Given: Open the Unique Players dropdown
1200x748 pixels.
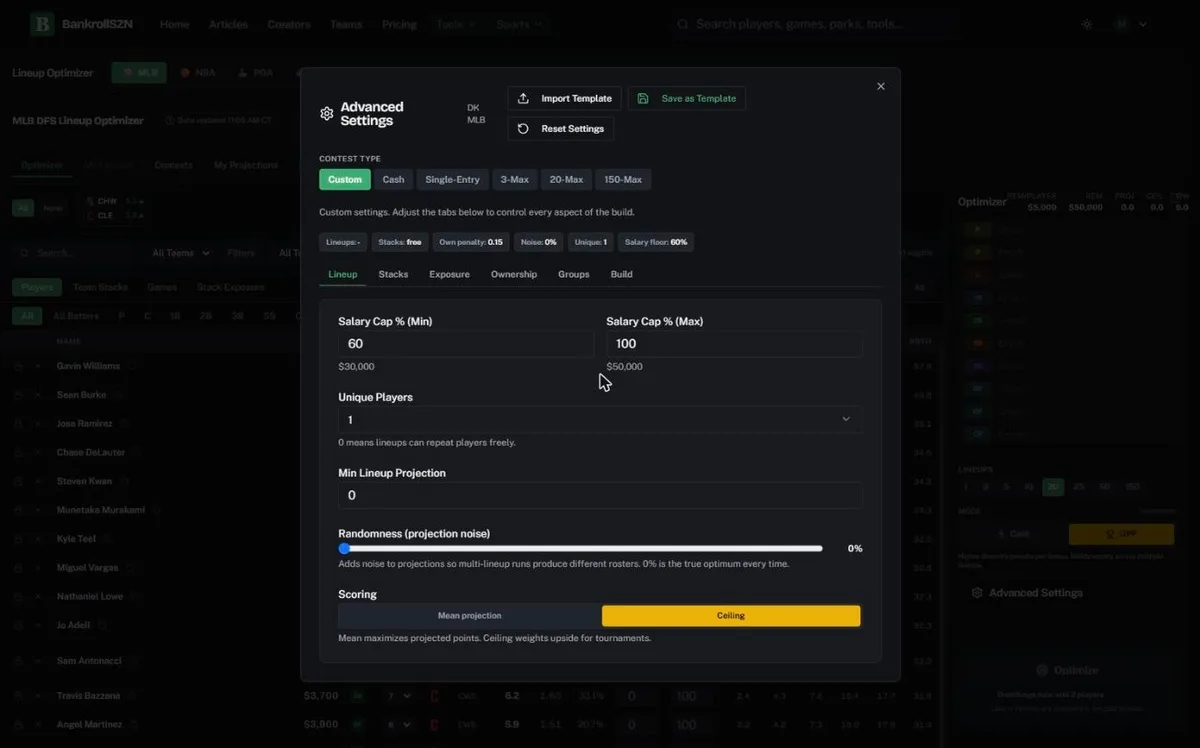Looking at the screenshot, I should [600, 420].
